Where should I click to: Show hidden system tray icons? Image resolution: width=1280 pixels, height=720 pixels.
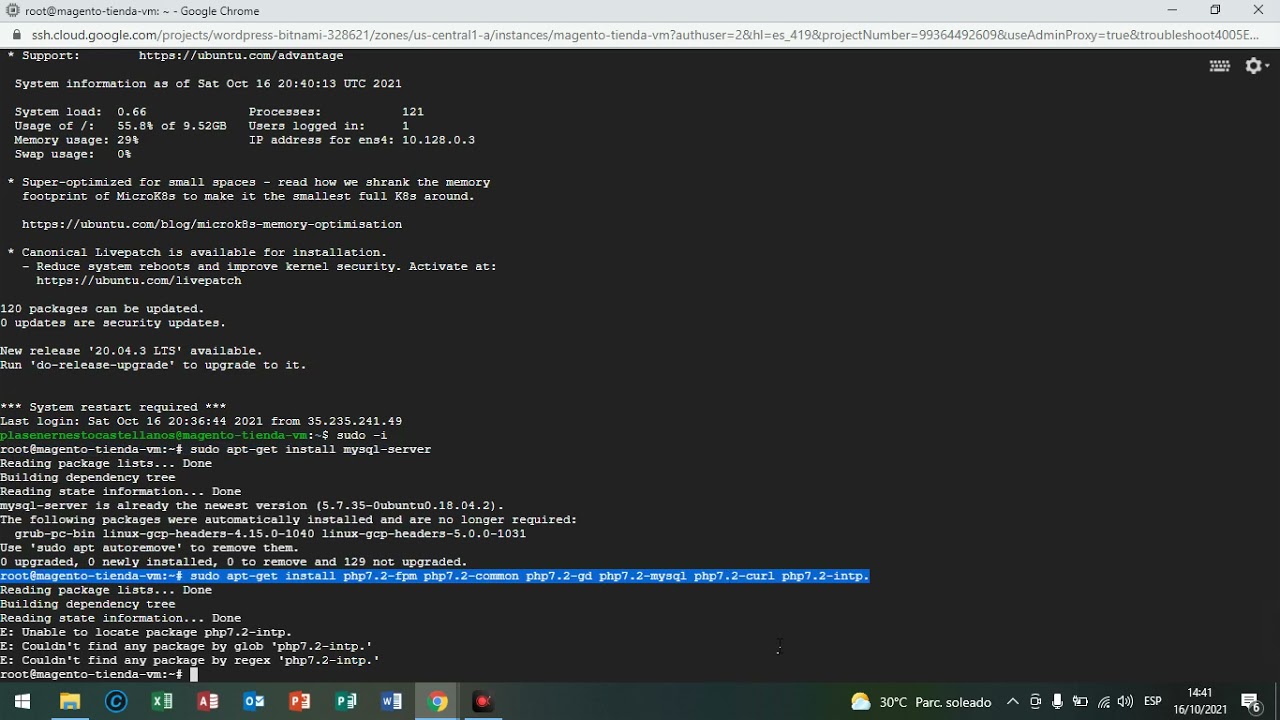[1012, 702]
